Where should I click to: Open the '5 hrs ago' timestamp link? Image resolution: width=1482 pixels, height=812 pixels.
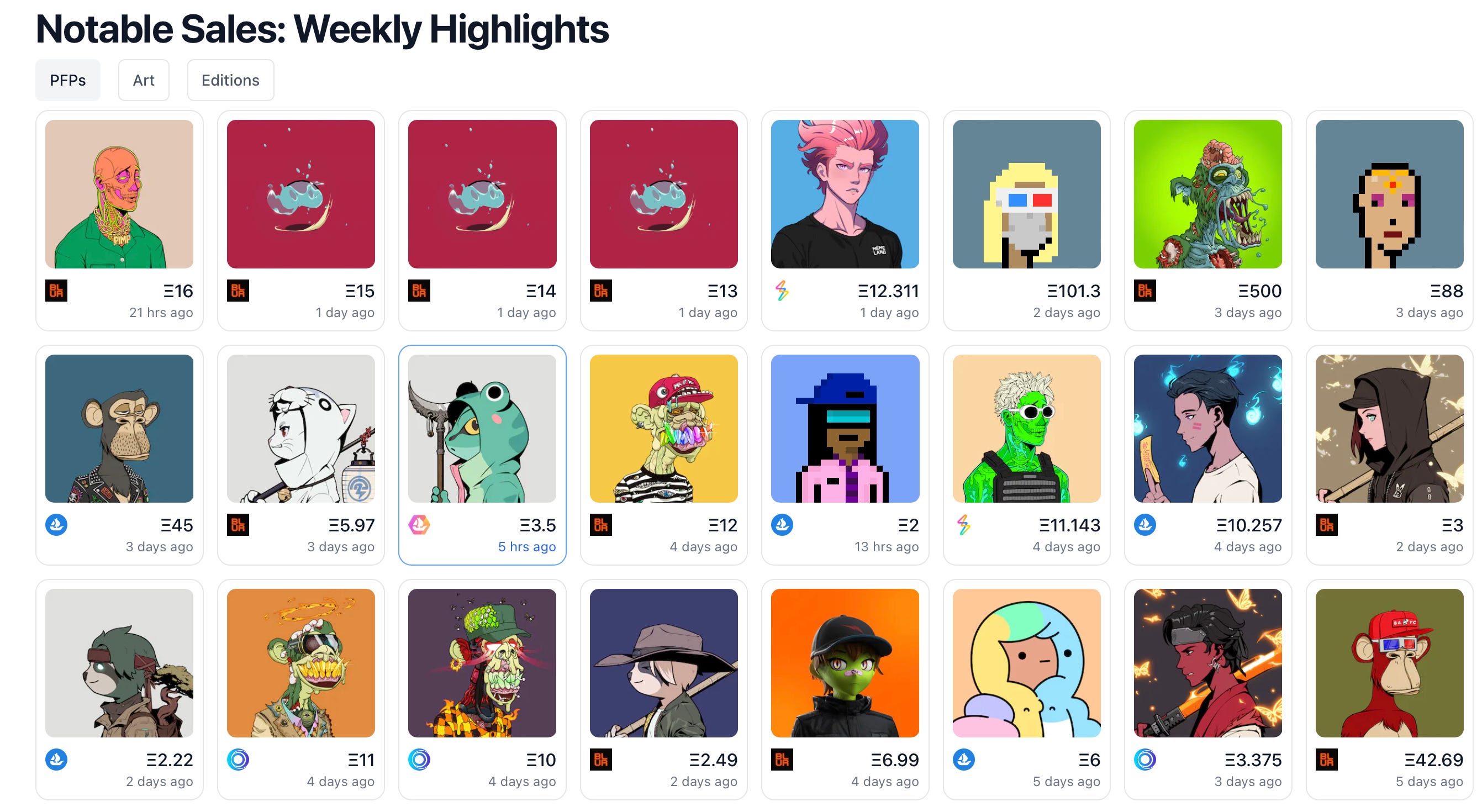(x=526, y=547)
